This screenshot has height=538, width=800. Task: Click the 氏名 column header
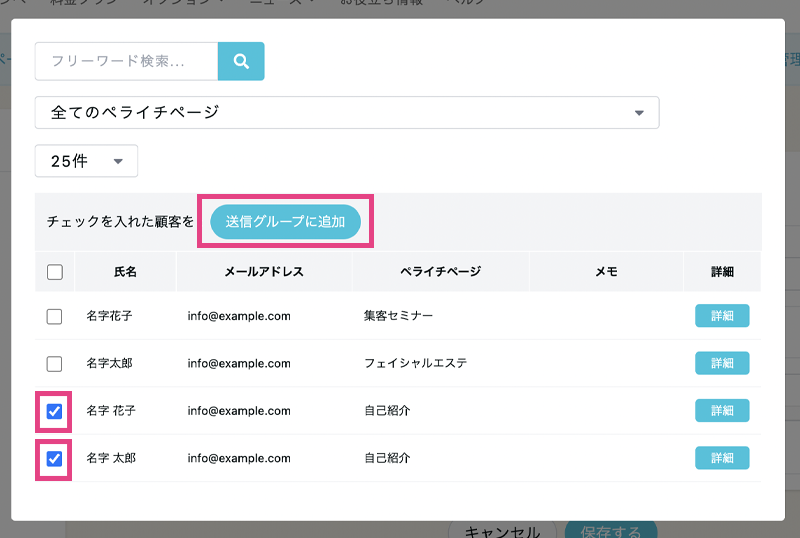pos(125,272)
